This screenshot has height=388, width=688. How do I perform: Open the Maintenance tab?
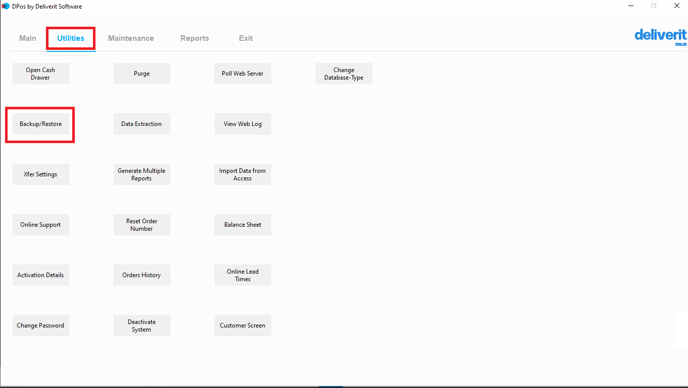(x=131, y=38)
